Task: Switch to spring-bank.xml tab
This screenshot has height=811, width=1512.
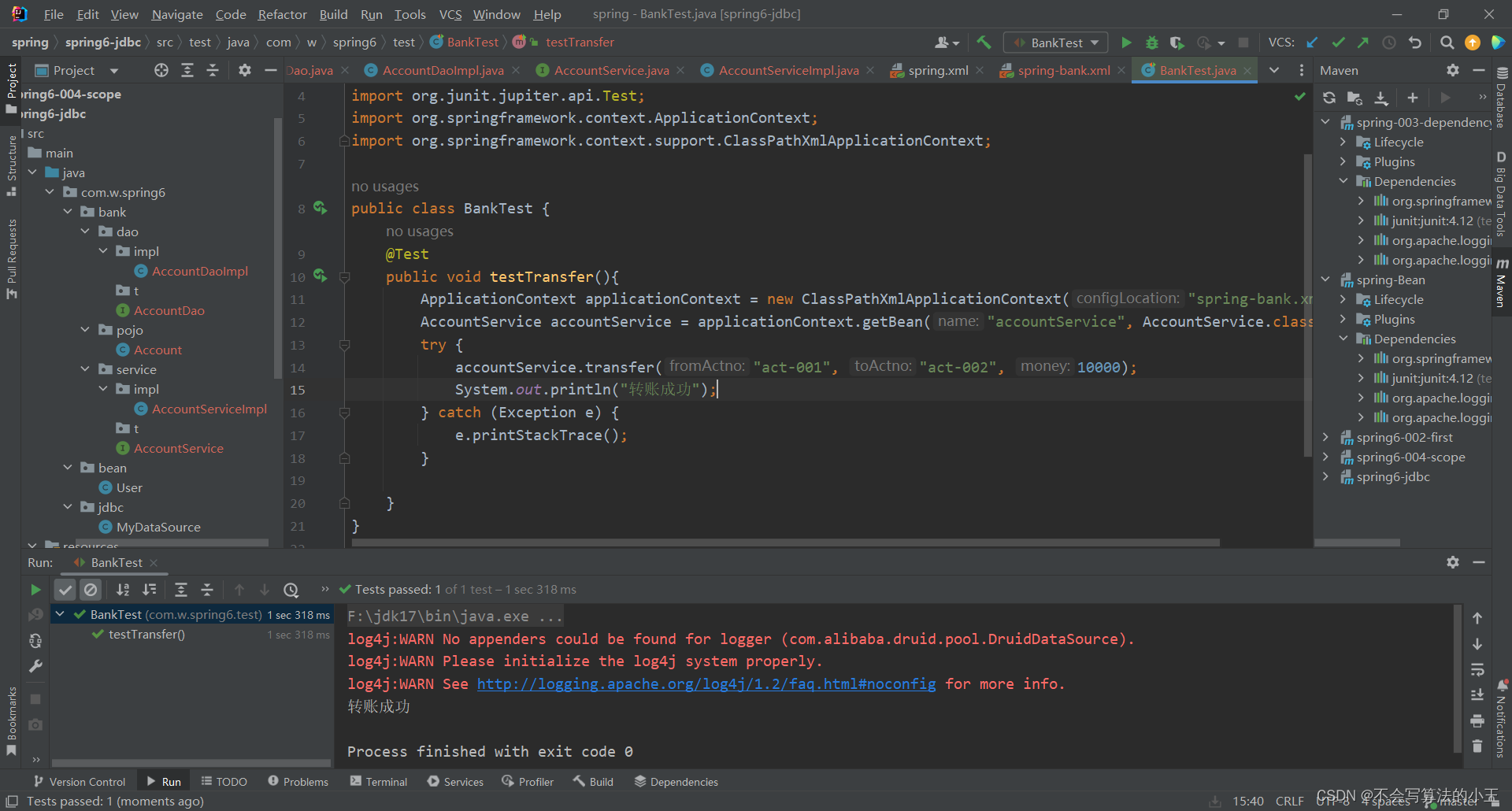Action: (x=1063, y=70)
